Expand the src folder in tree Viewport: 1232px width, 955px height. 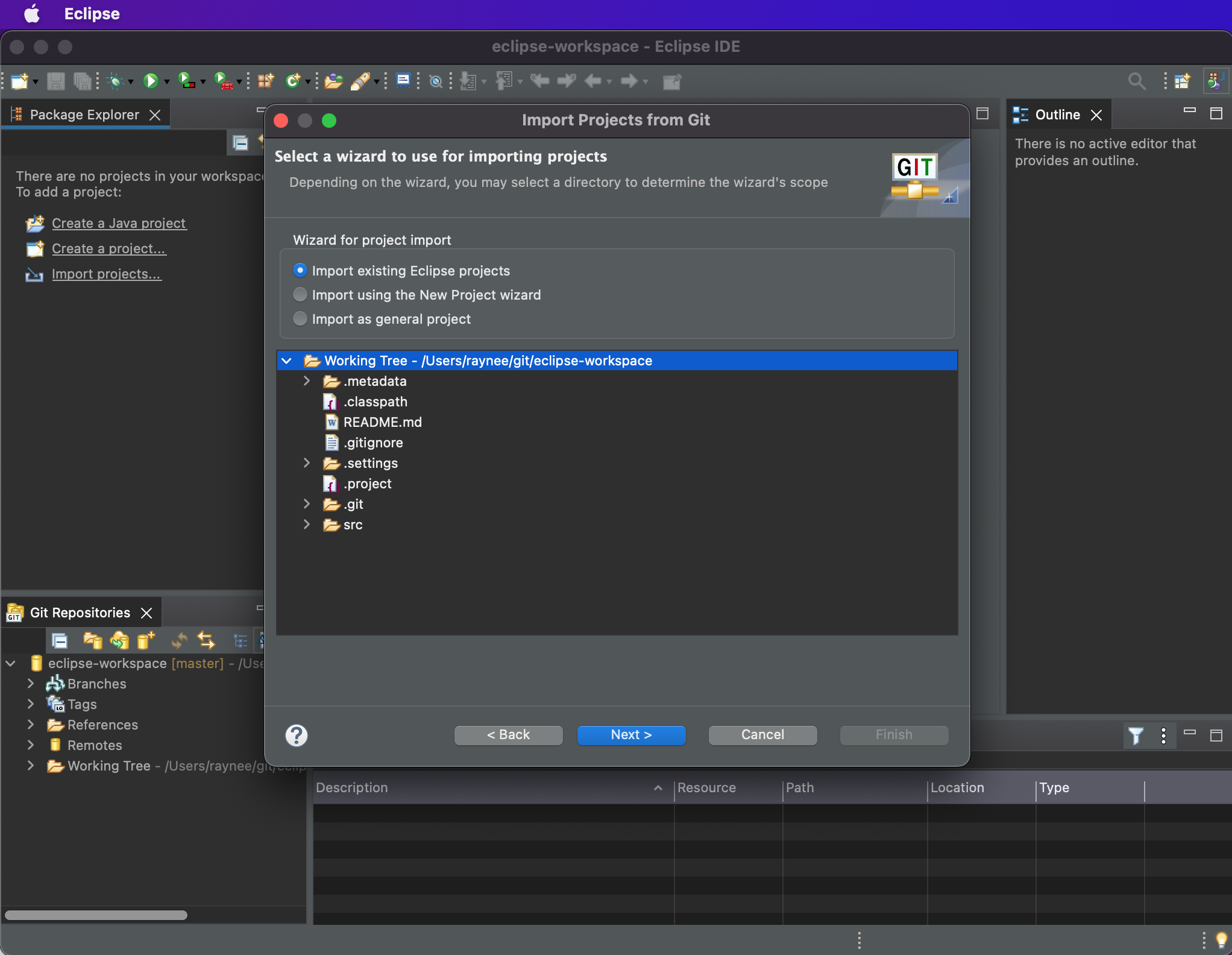307,525
